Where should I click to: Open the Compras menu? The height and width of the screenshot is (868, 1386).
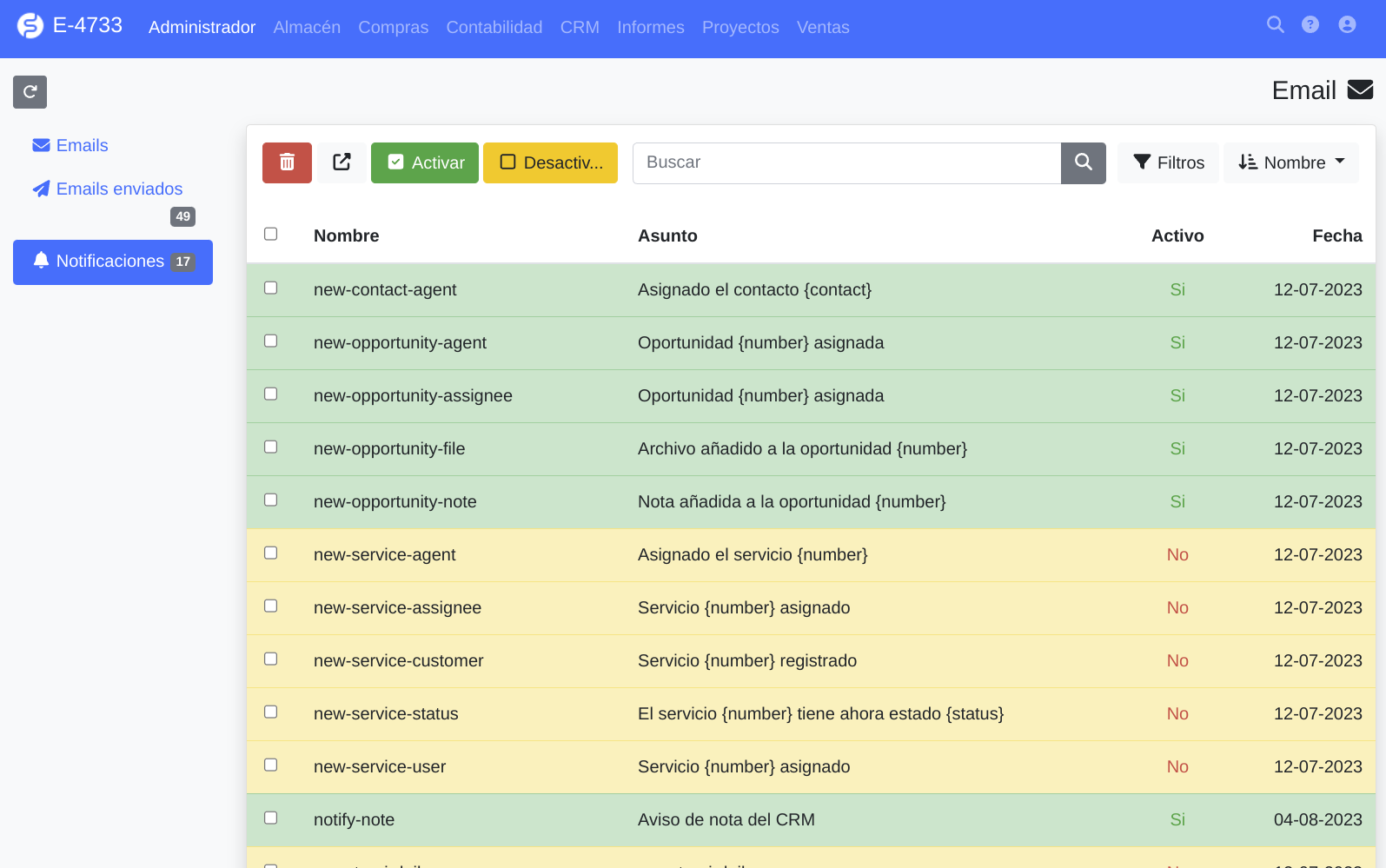393,27
